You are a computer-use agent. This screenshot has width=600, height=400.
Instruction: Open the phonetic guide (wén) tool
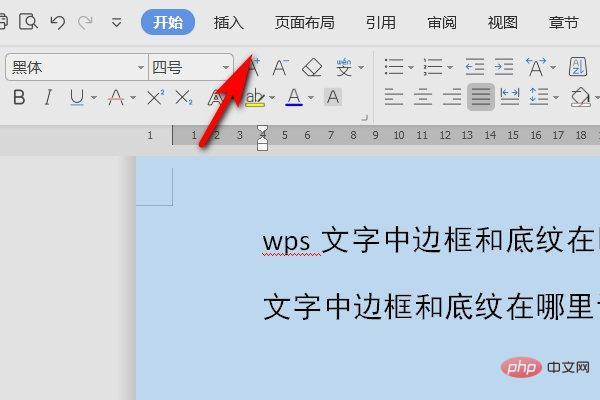pos(344,67)
